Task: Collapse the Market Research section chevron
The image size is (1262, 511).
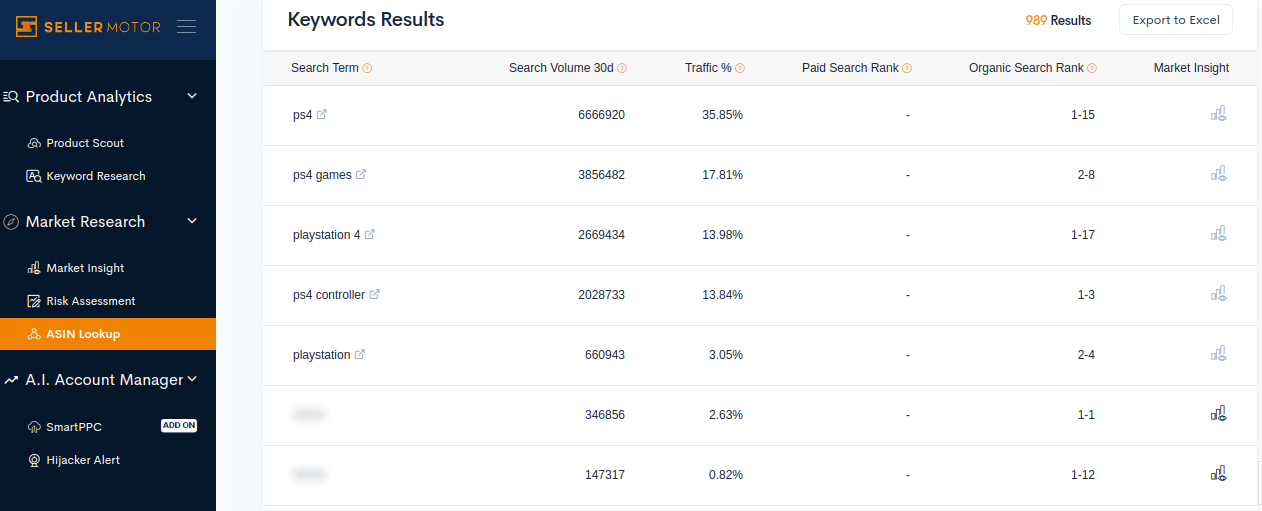Action: 193,222
